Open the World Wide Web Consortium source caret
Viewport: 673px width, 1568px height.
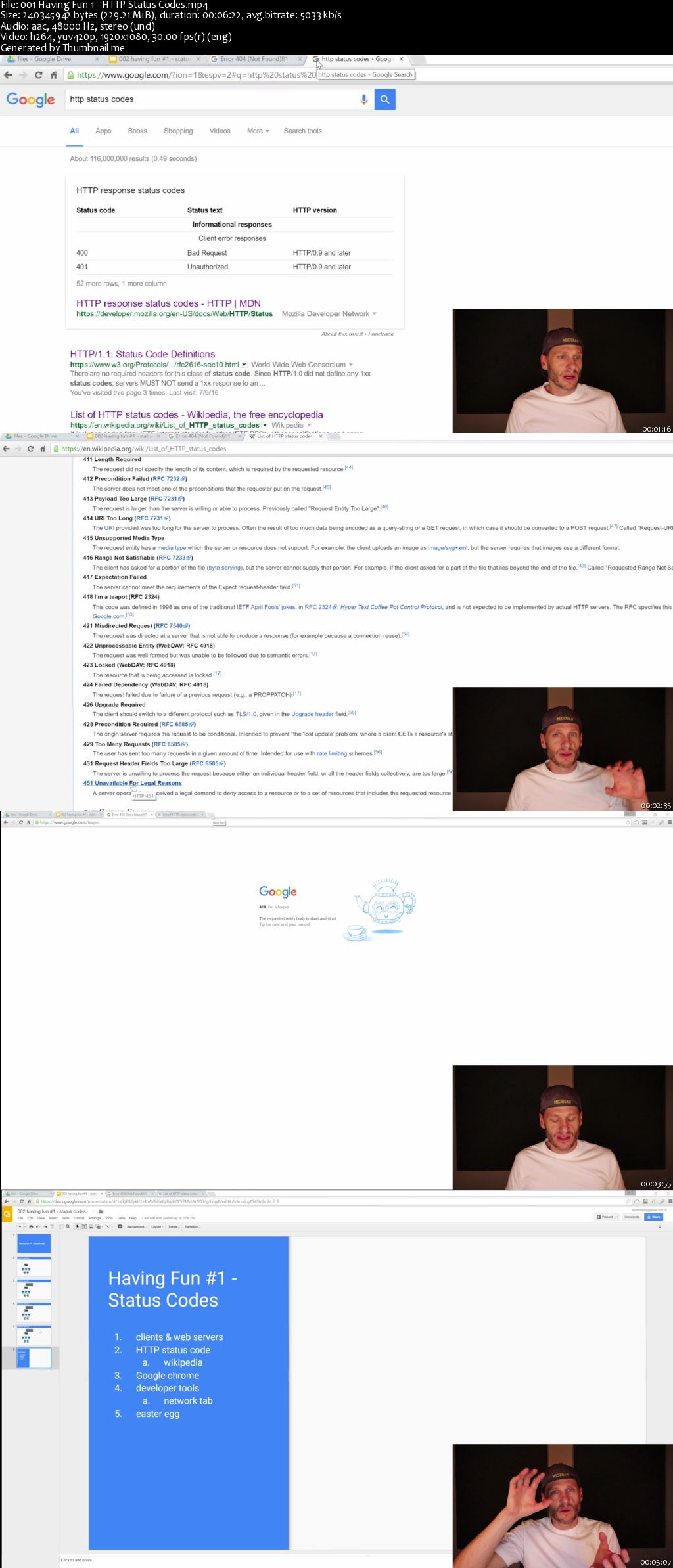[351, 365]
